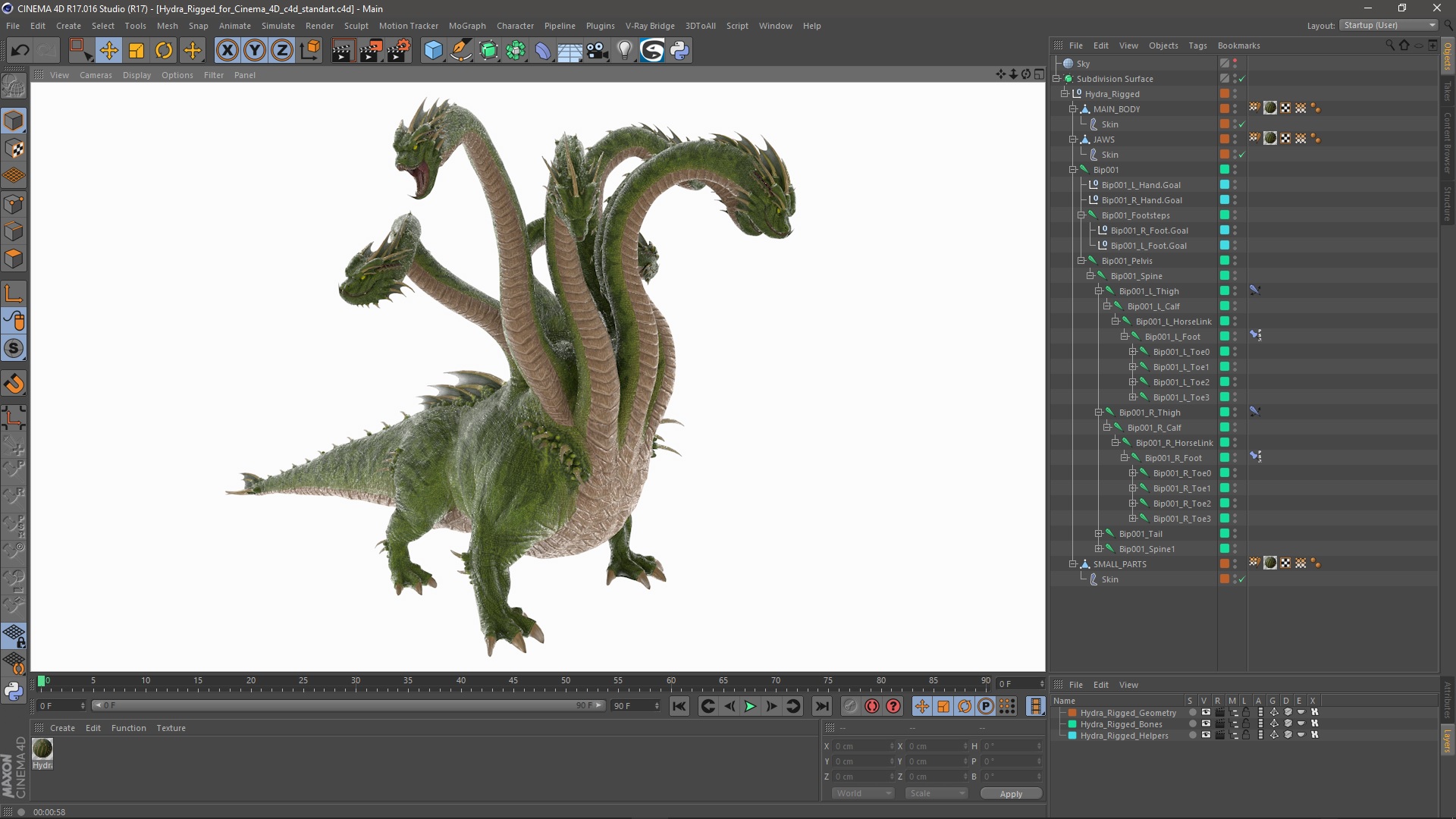Select Make Editable in left palette
This screenshot has width=1456, height=819.
[x=14, y=86]
